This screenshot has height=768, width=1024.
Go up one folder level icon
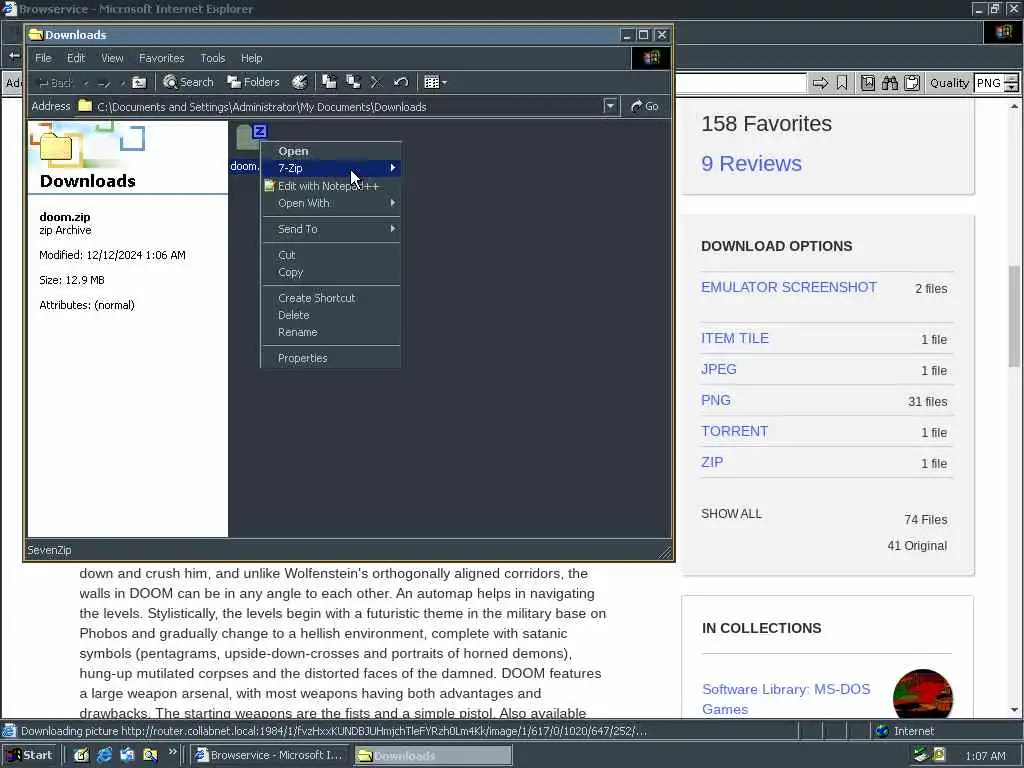click(139, 82)
